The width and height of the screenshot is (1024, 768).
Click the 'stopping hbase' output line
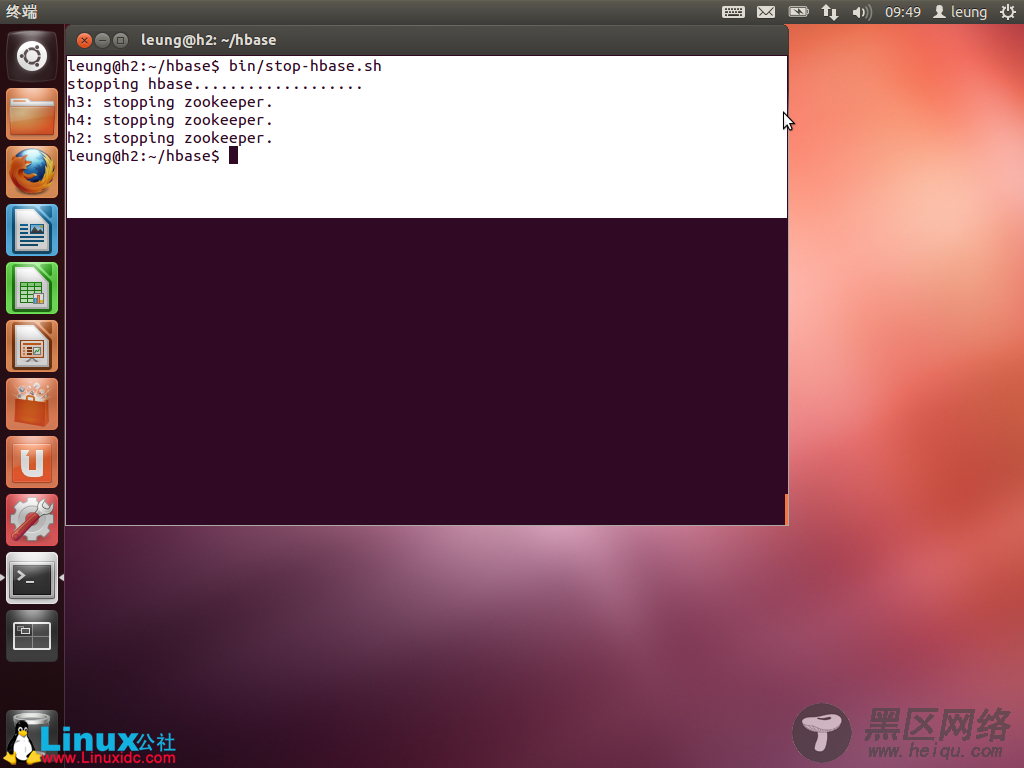pos(215,84)
